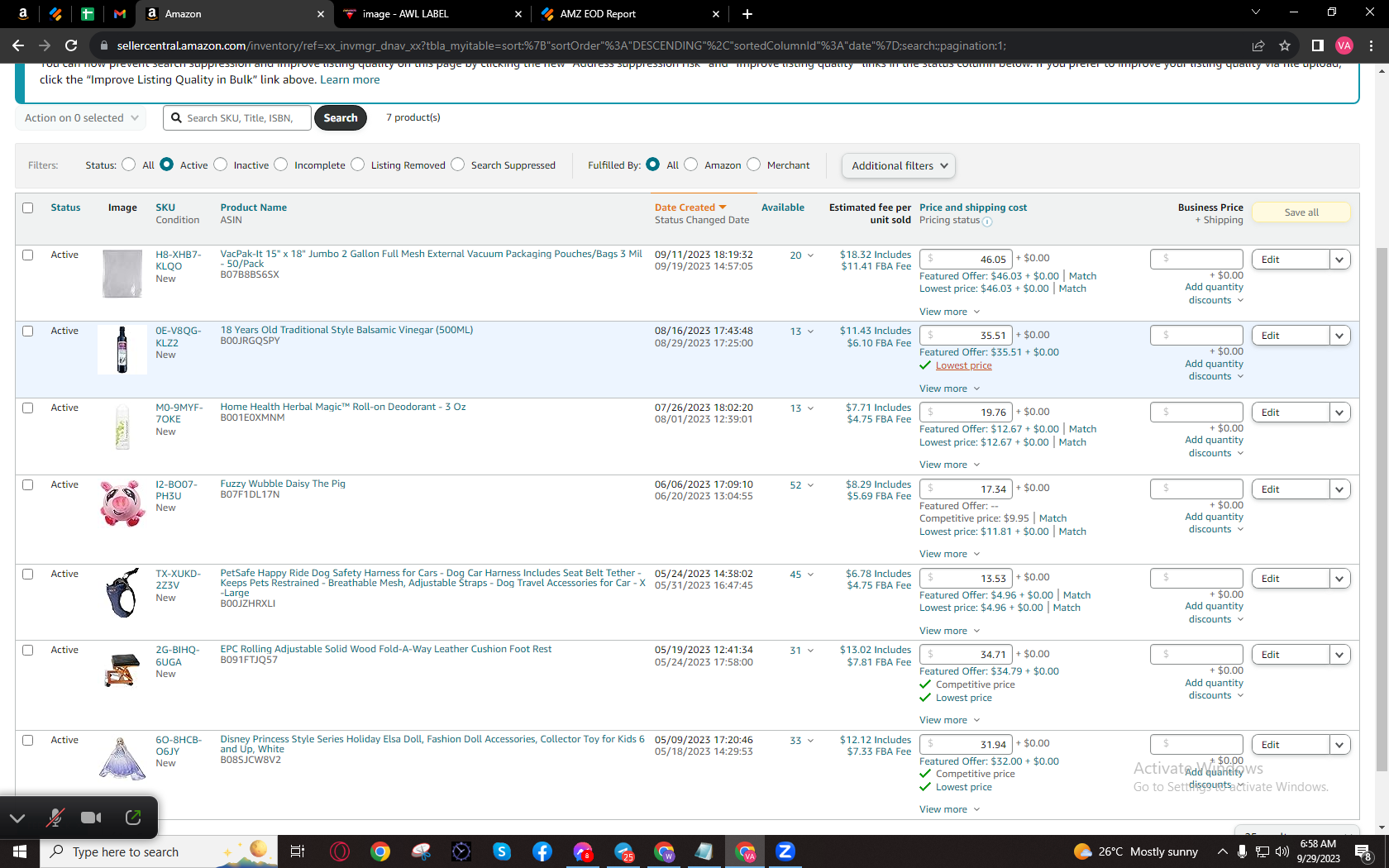Click the date 05/24/2023 14:38:02
Image resolution: width=1389 pixels, height=868 pixels.
click(704, 574)
